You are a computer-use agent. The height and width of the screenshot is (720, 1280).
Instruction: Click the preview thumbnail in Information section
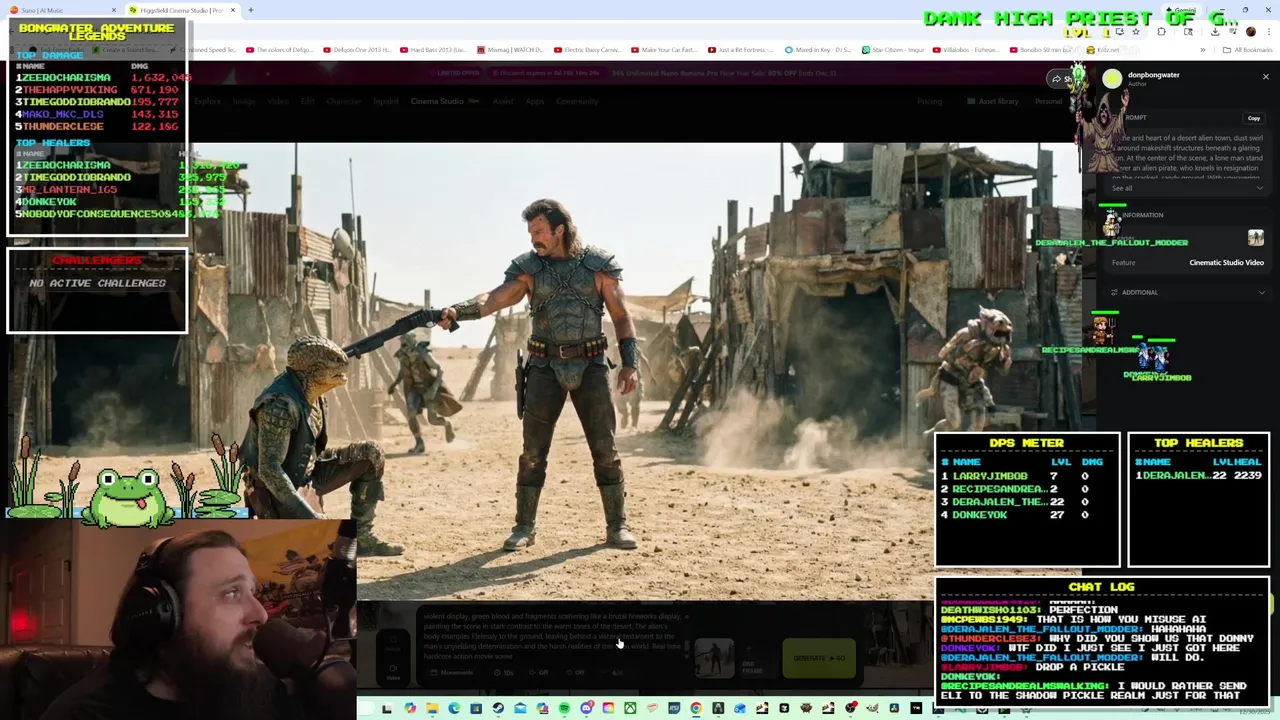pyautogui.click(x=1255, y=237)
